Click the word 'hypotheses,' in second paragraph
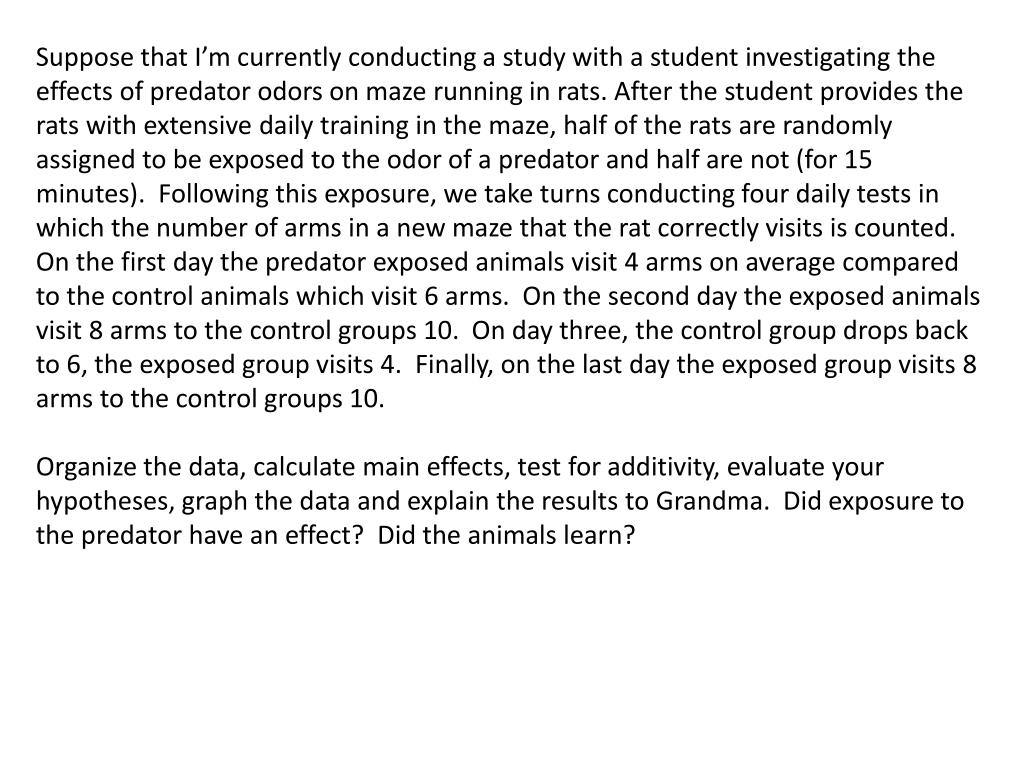The width and height of the screenshot is (1024, 768). tap(105, 502)
